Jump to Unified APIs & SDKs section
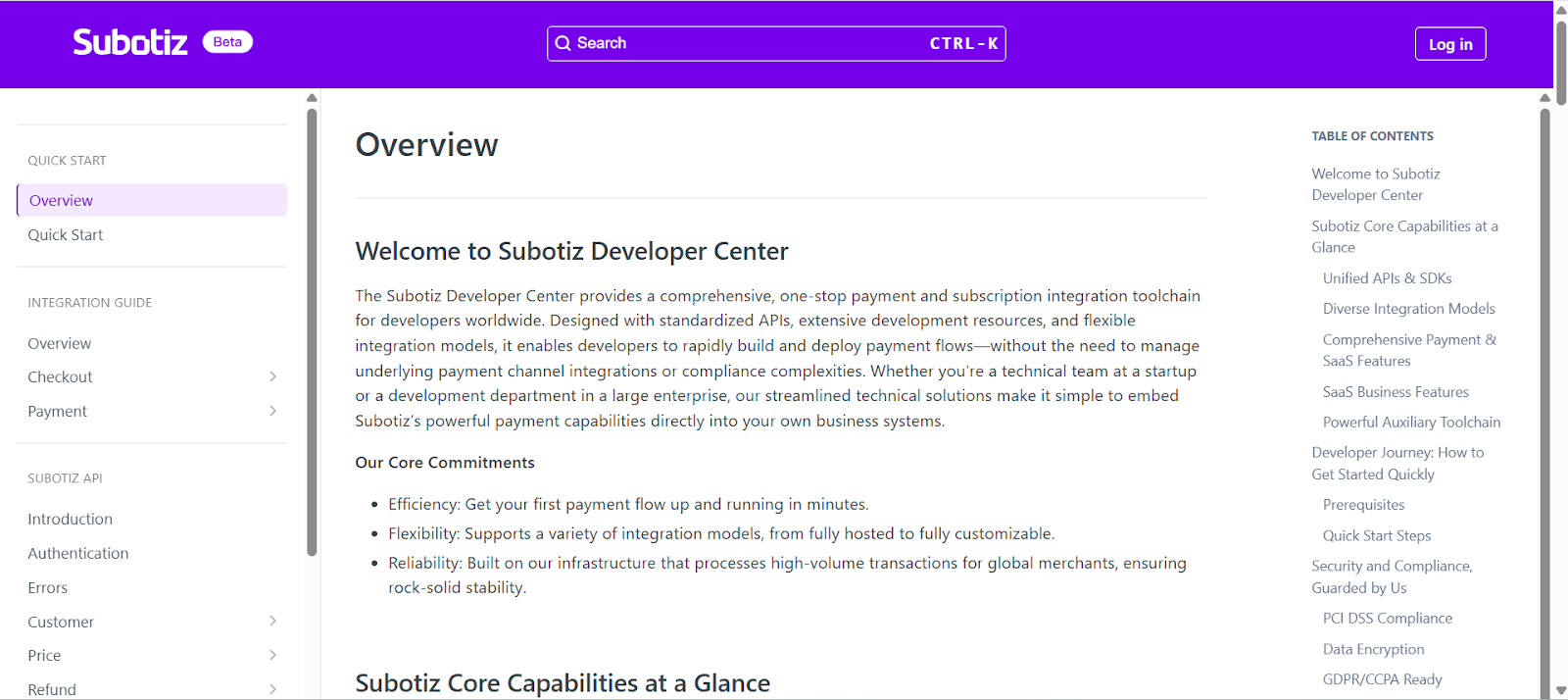This screenshot has width=1568, height=700. pos(1387,278)
